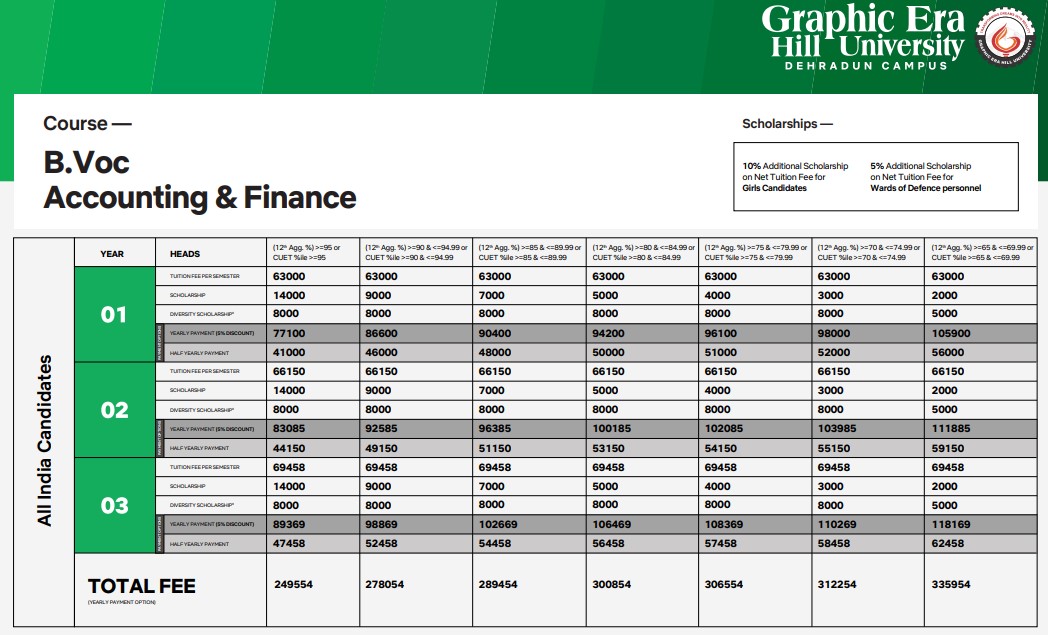
Task: Click the '>=85 & <=89.99' column header
Action: point(529,253)
